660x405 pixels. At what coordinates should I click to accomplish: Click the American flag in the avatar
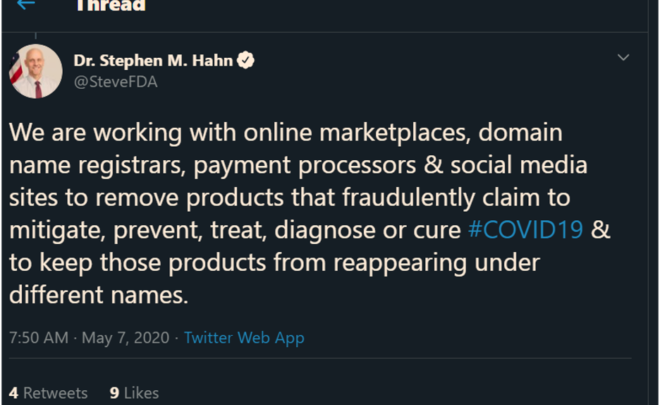[x=16, y=71]
